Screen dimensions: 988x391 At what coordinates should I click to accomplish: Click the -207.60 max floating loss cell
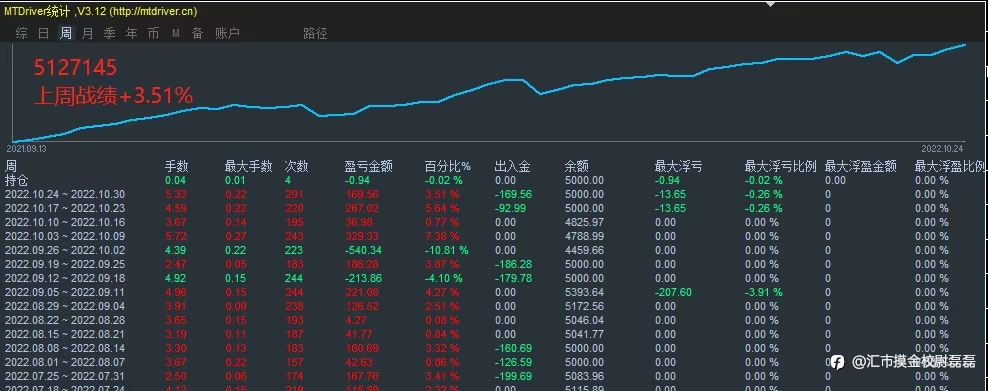click(x=673, y=292)
